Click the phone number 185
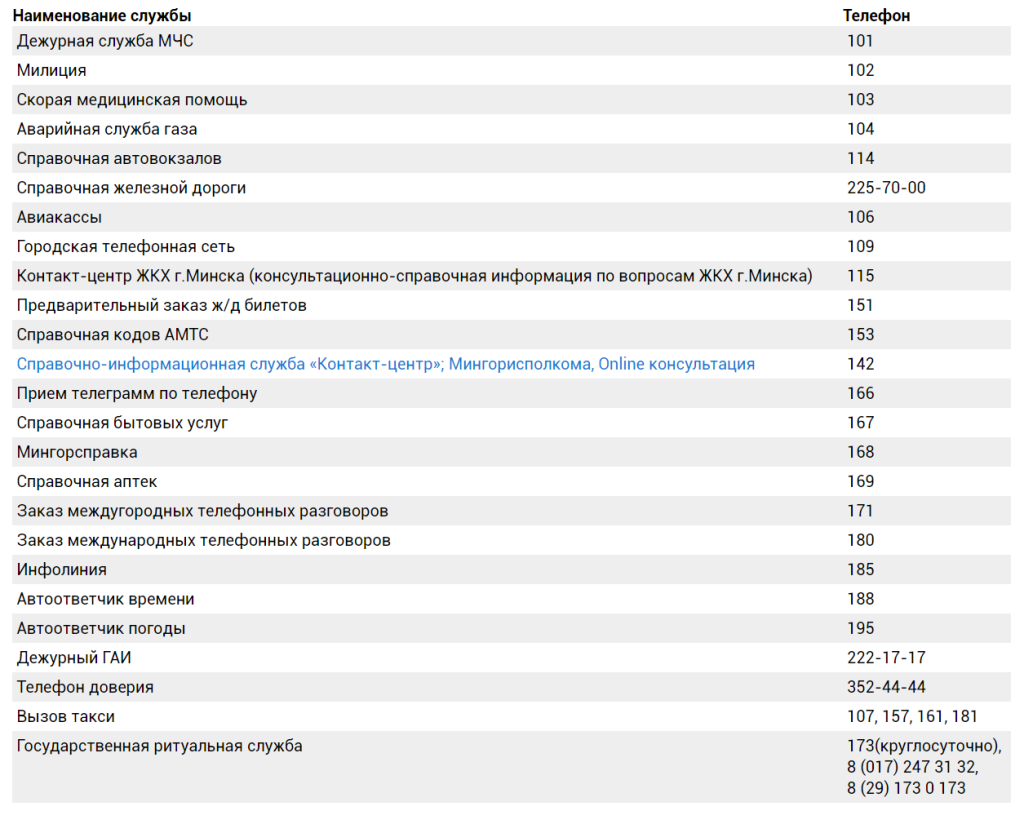 coord(861,569)
